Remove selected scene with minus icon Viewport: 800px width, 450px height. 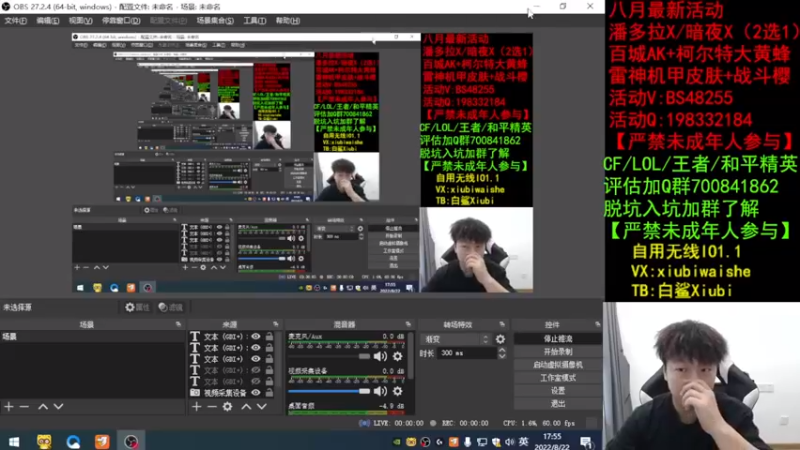point(24,407)
